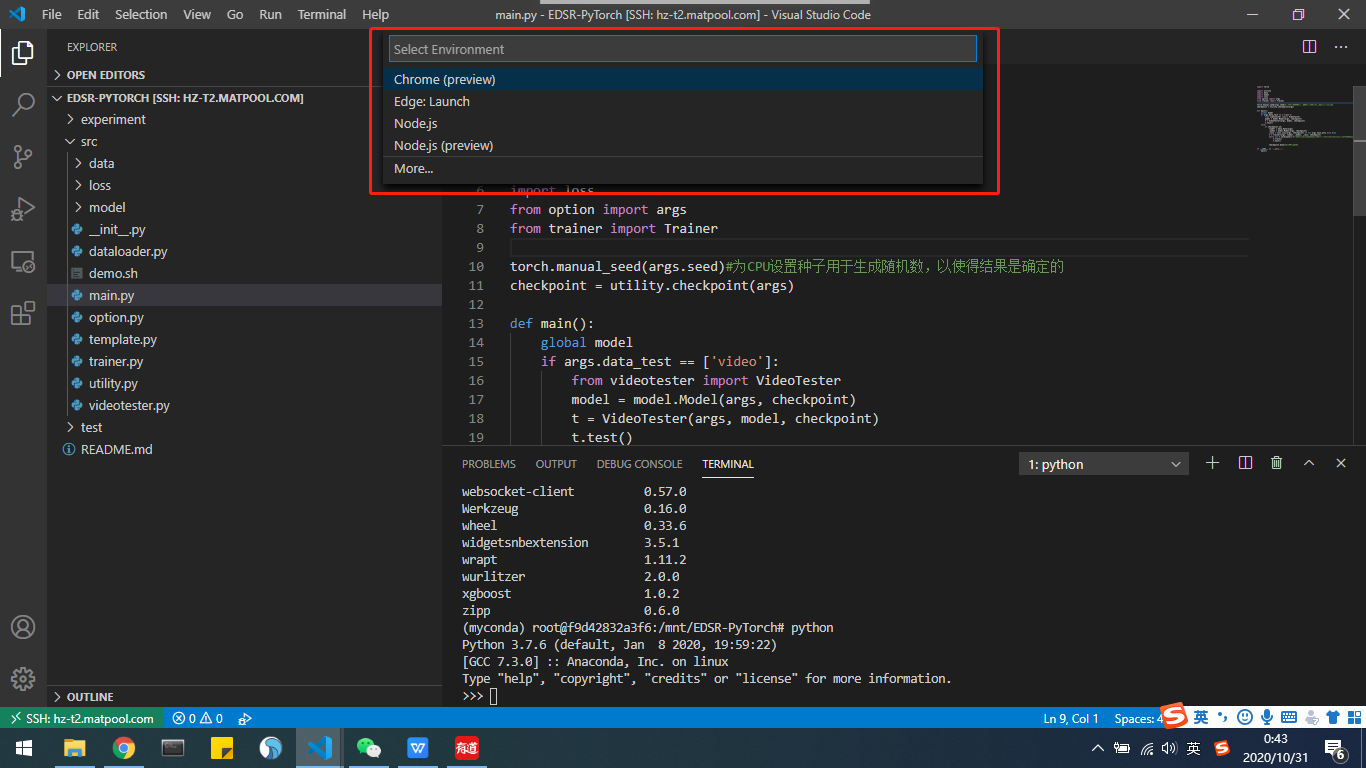1366x768 pixels.
Task: Create a new terminal with plus icon
Action: [1213, 463]
